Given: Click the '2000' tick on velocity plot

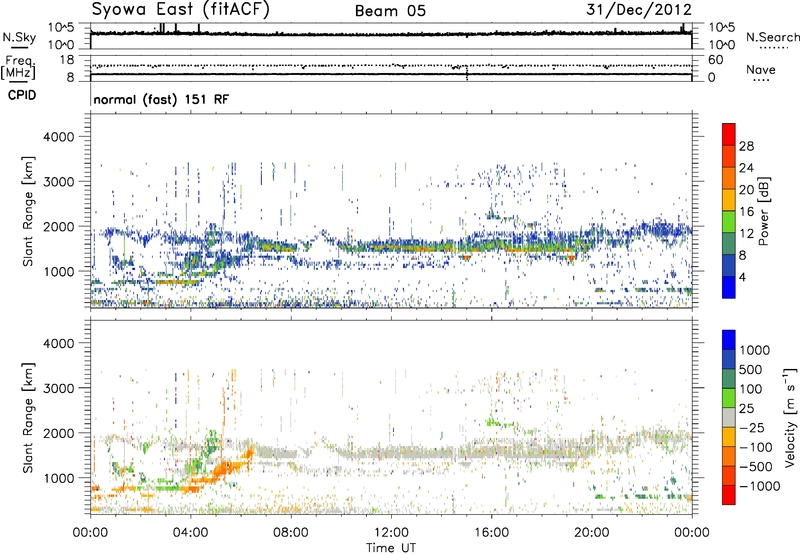Looking at the screenshot, I should click(x=59, y=433).
